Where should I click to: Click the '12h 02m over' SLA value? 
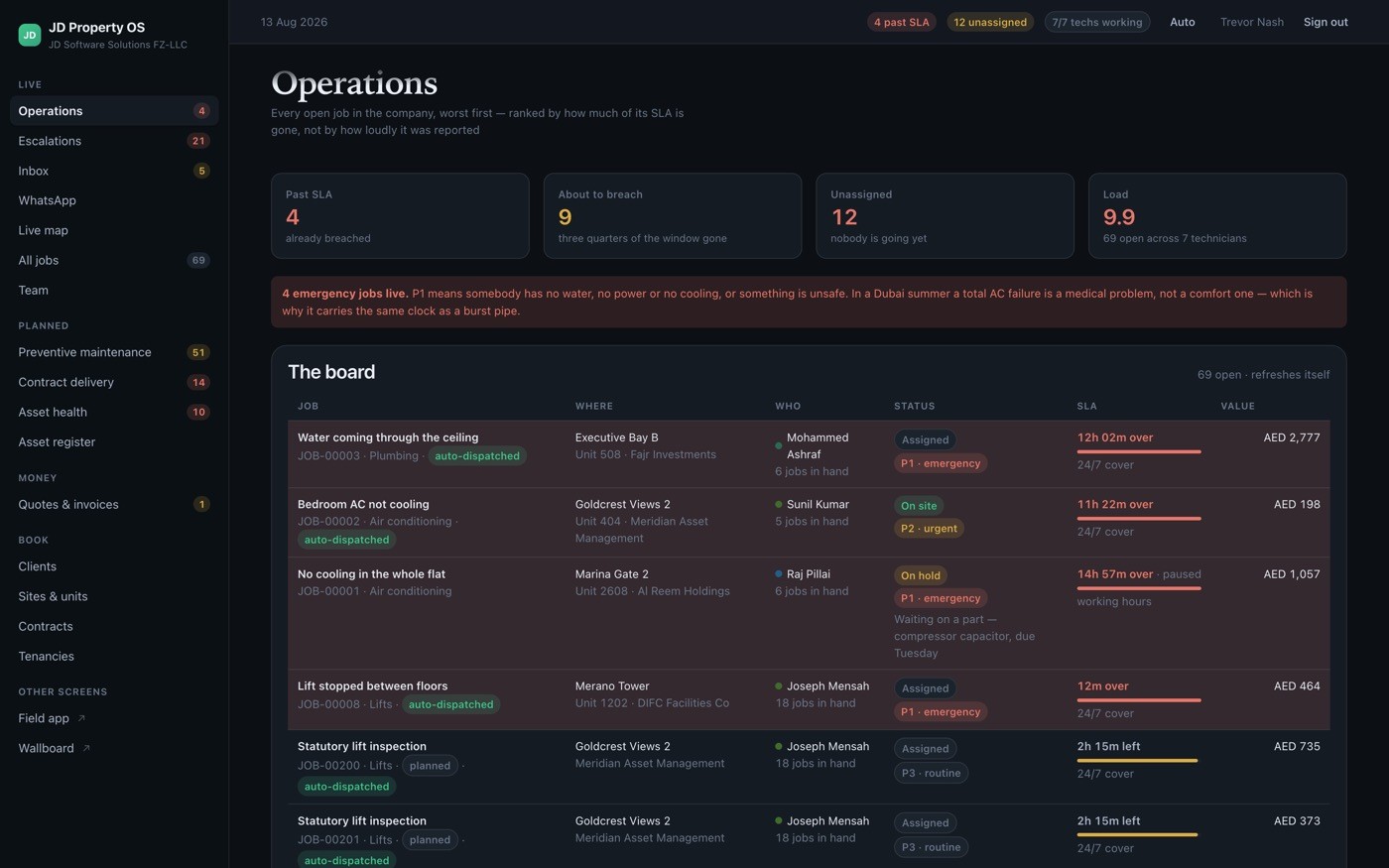[x=1115, y=437]
